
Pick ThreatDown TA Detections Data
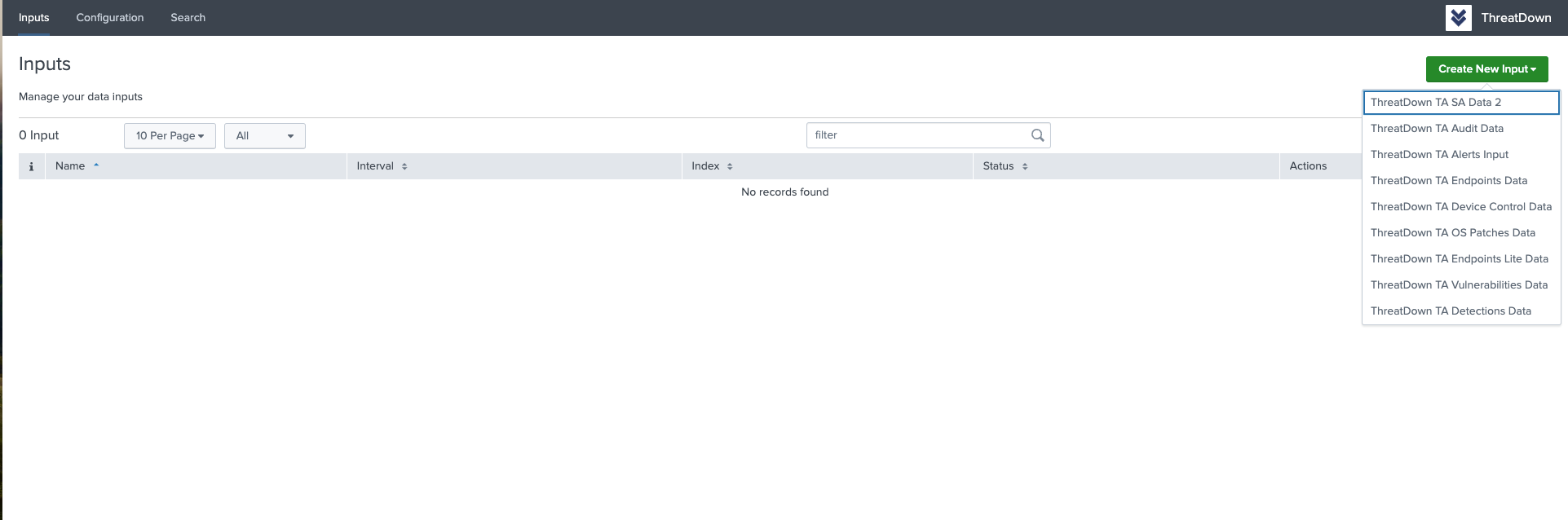[1461, 311]
